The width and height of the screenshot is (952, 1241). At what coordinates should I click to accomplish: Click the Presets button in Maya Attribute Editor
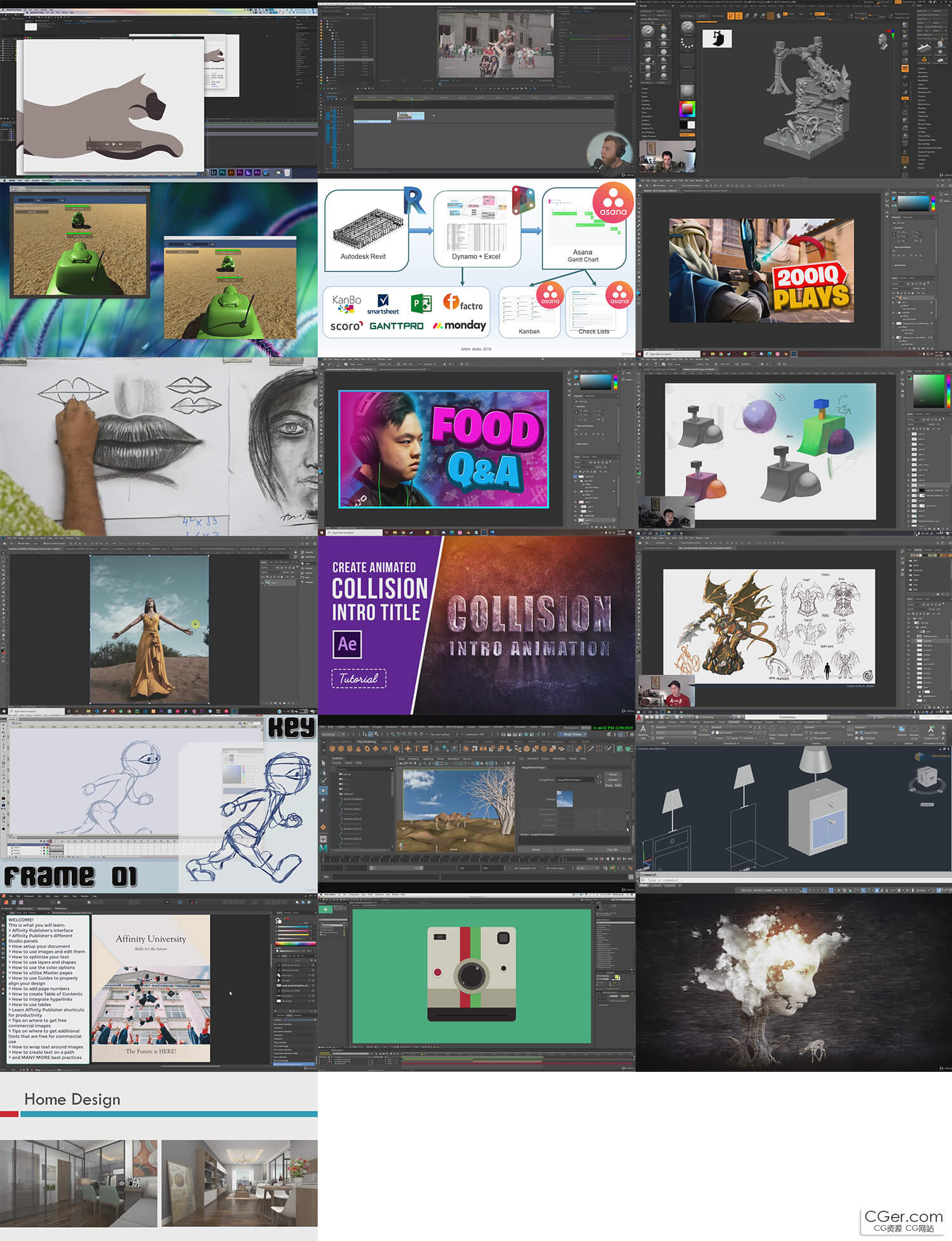pyautogui.click(x=613, y=780)
